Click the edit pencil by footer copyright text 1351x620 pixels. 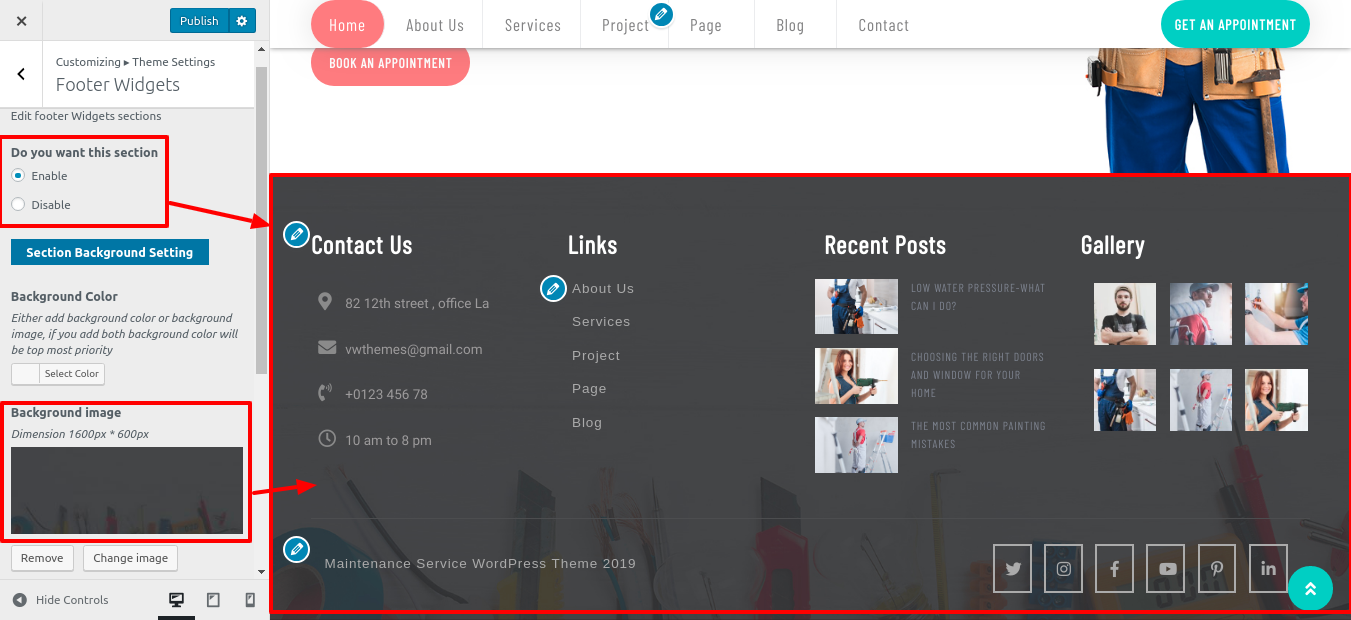tap(296, 549)
